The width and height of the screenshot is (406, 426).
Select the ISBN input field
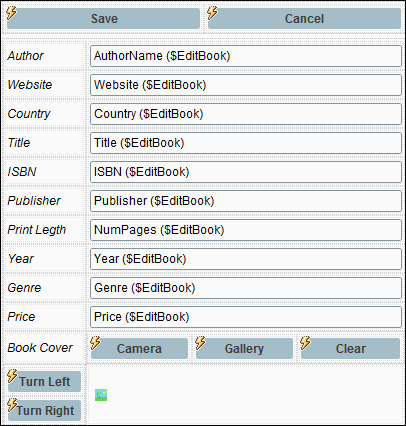[x=246, y=172]
